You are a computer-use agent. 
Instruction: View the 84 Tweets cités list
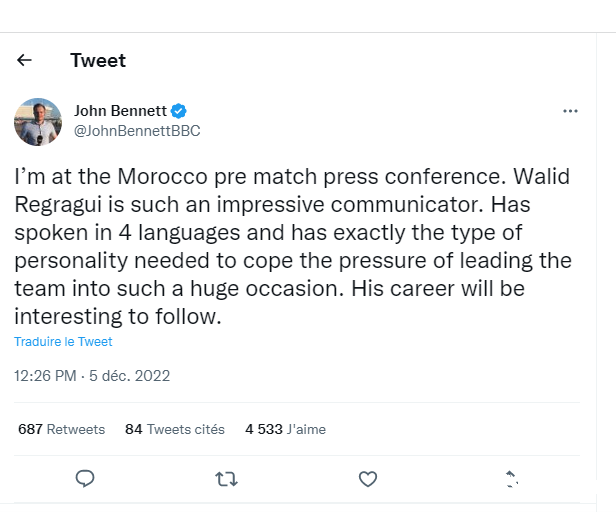tap(174, 429)
